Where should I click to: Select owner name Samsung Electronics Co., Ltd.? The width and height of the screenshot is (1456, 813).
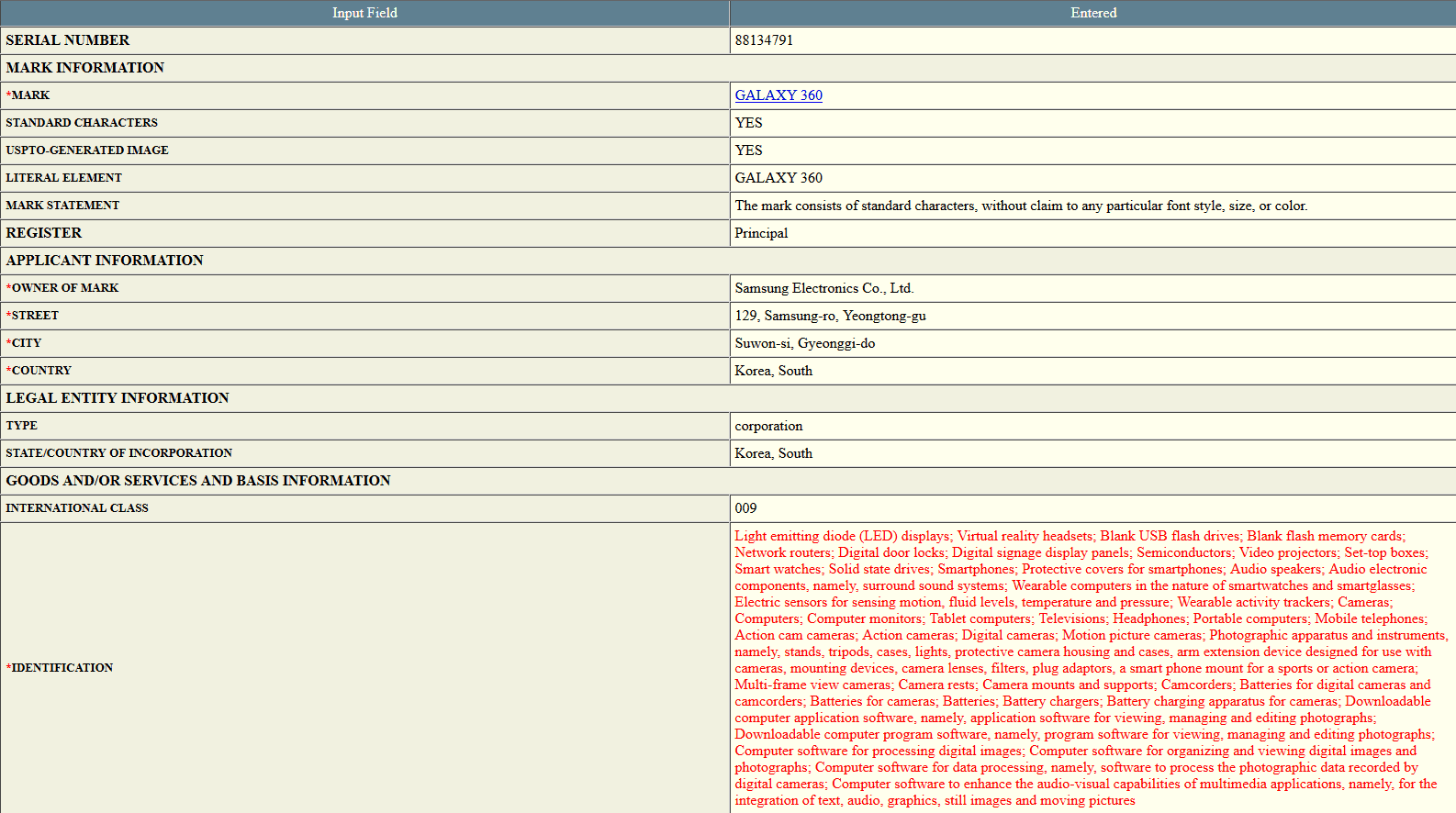click(823, 288)
